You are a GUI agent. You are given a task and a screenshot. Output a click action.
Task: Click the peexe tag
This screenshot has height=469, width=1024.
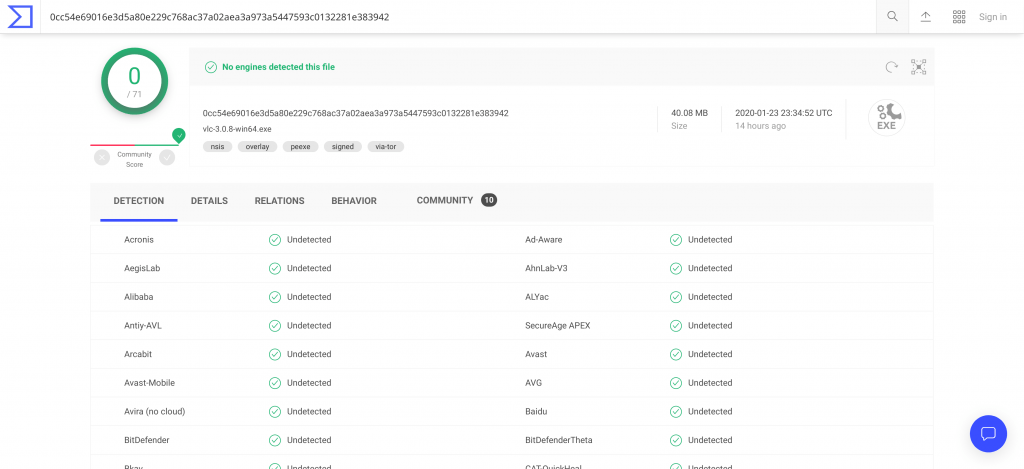point(300,147)
